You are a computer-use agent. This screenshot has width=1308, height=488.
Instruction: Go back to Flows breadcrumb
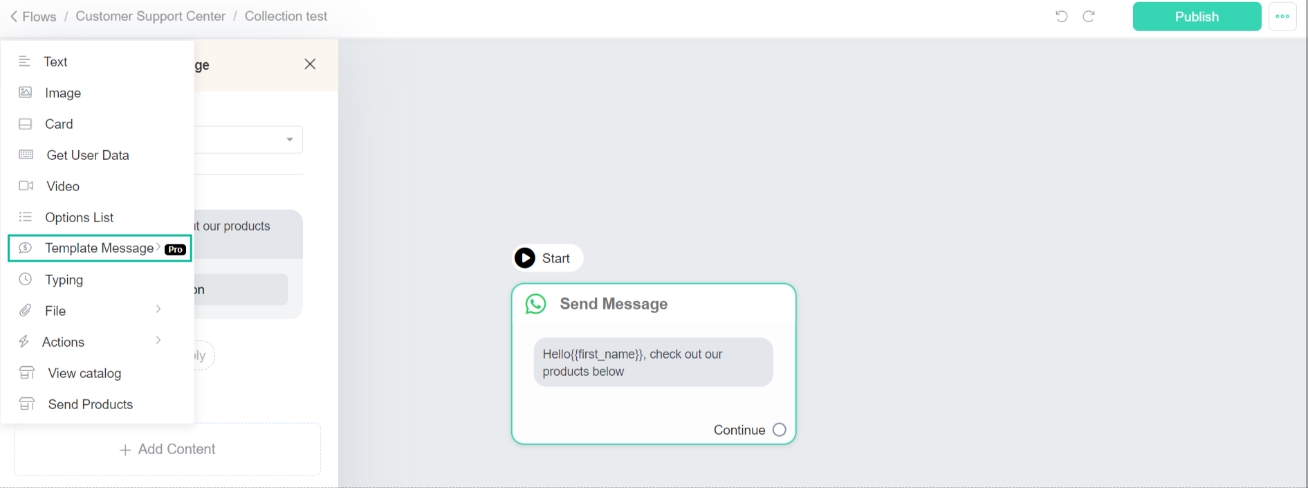click(33, 16)
